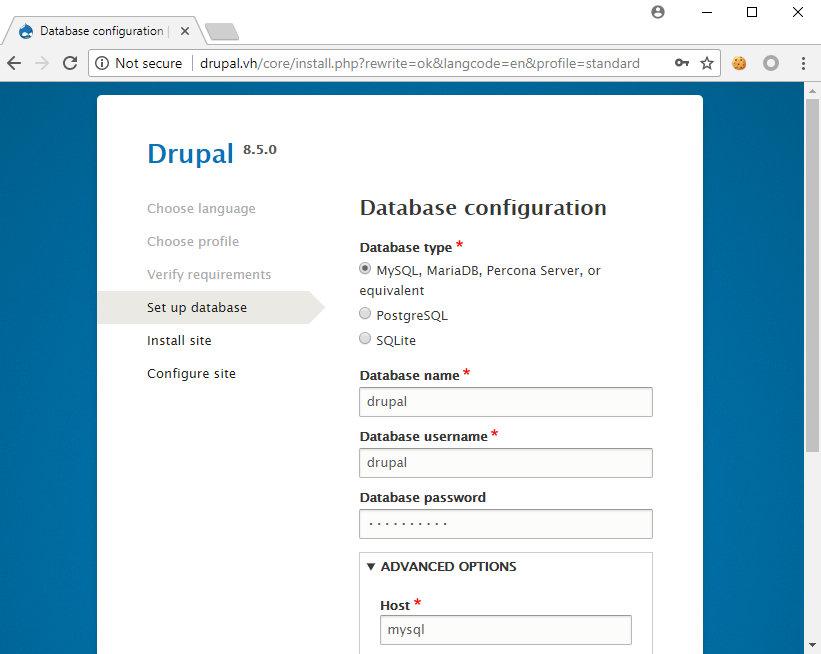Choose the PostgreSQL database type
This screenshot has width=821, height=654.
point(365,314)
